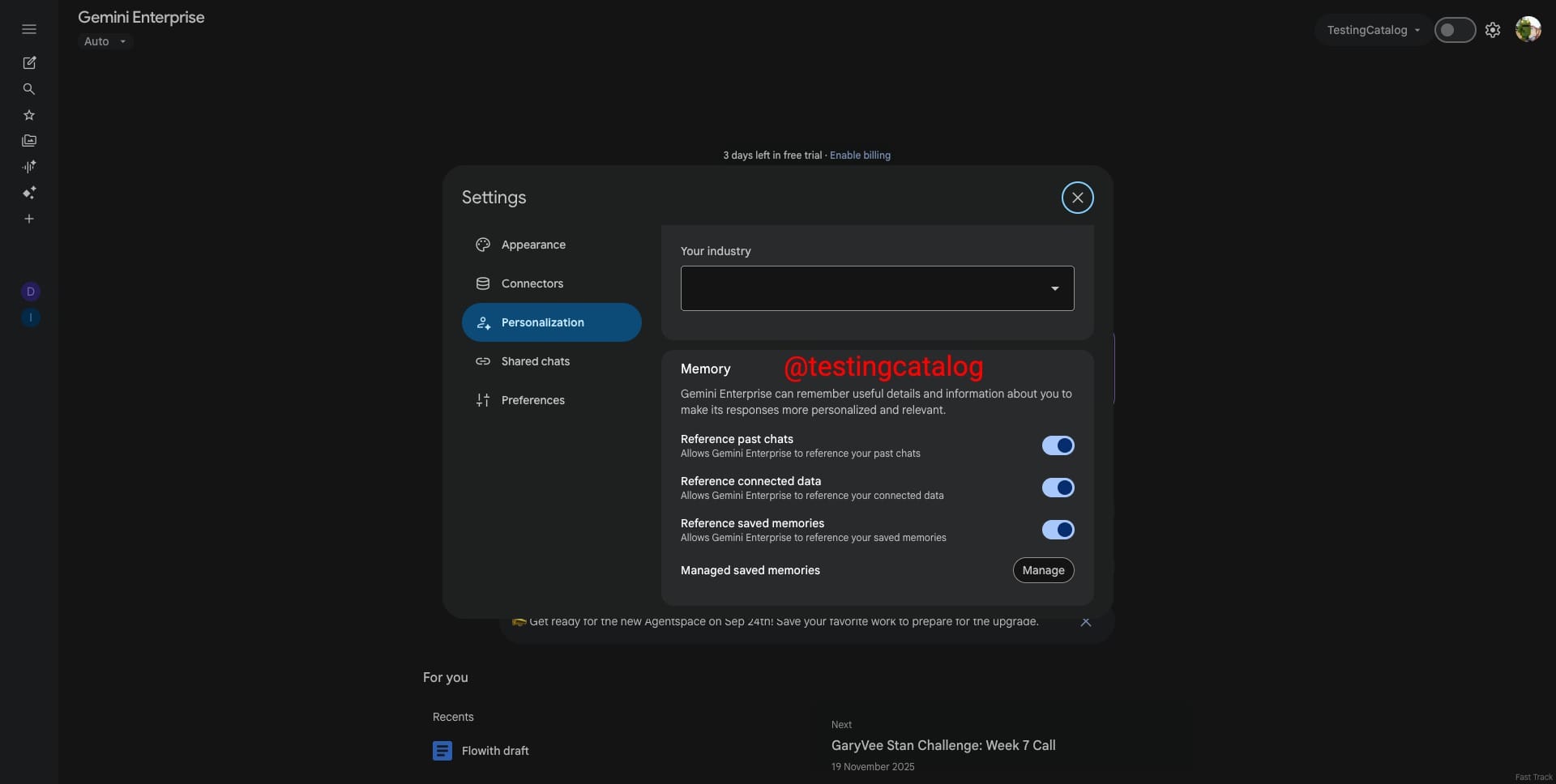
Task: Open settings via top-right gear icon
Action: (1492, 30)
